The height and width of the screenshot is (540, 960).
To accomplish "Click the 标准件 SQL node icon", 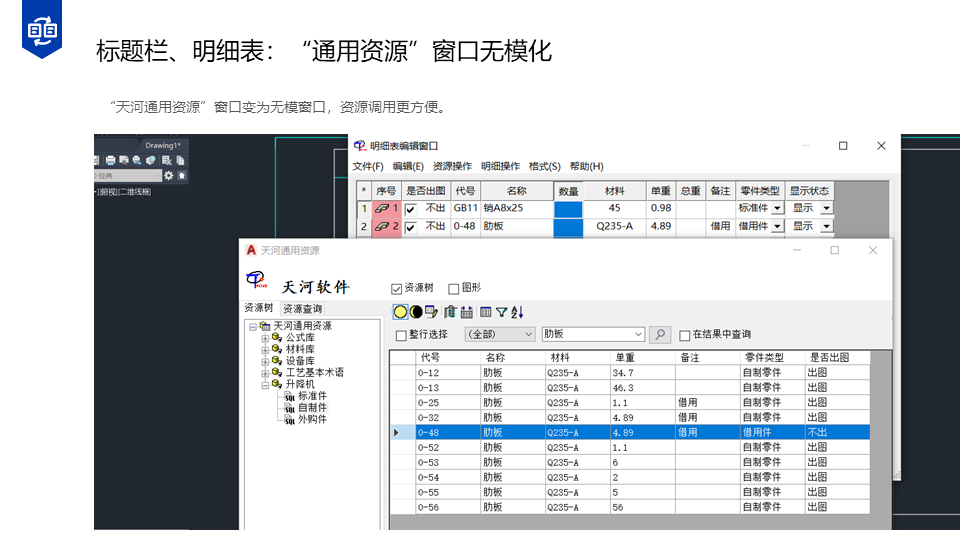I will [x=290, y=397].
